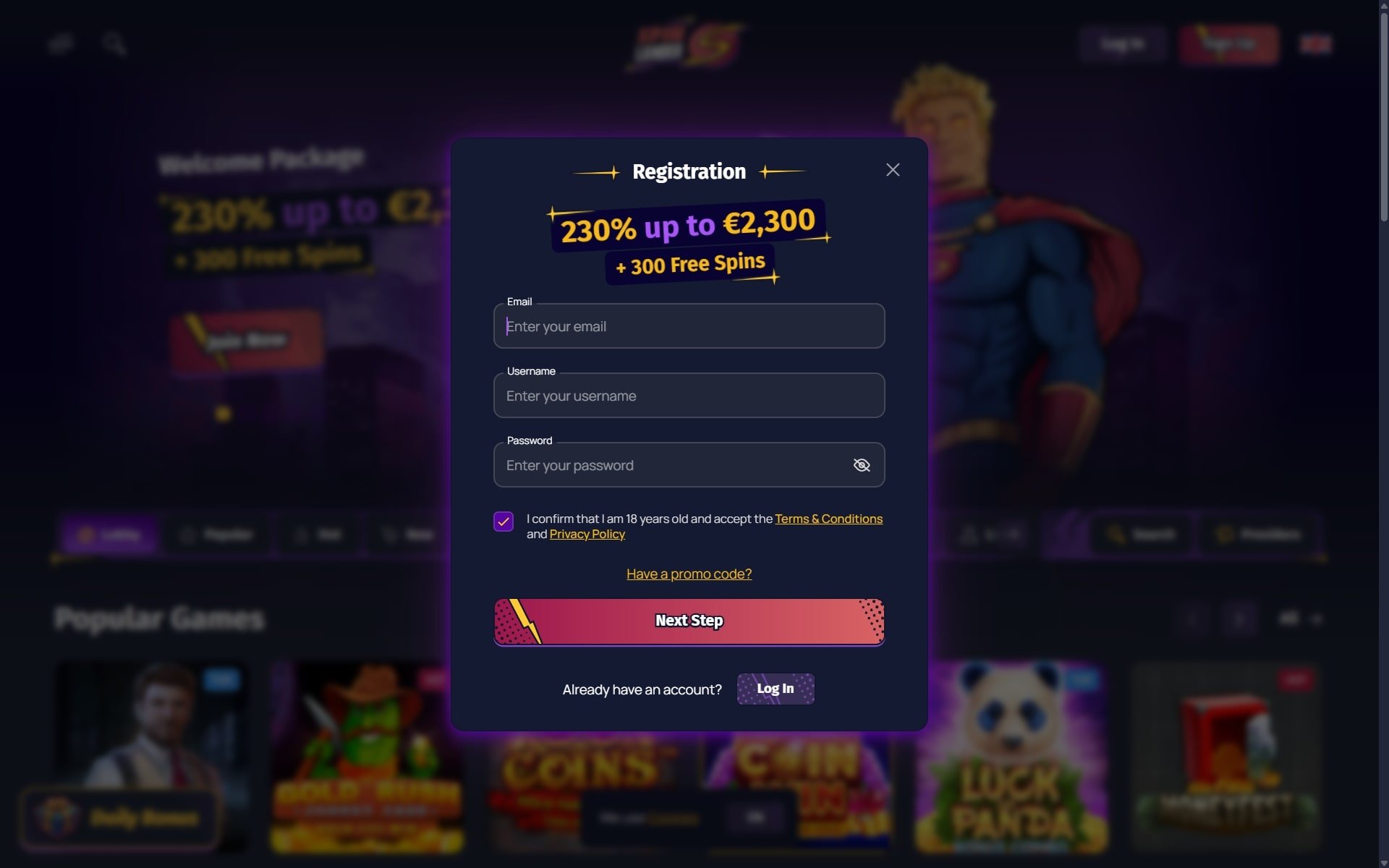
Task: Click the blurred search magnifier icon
Action: [114, 44]
